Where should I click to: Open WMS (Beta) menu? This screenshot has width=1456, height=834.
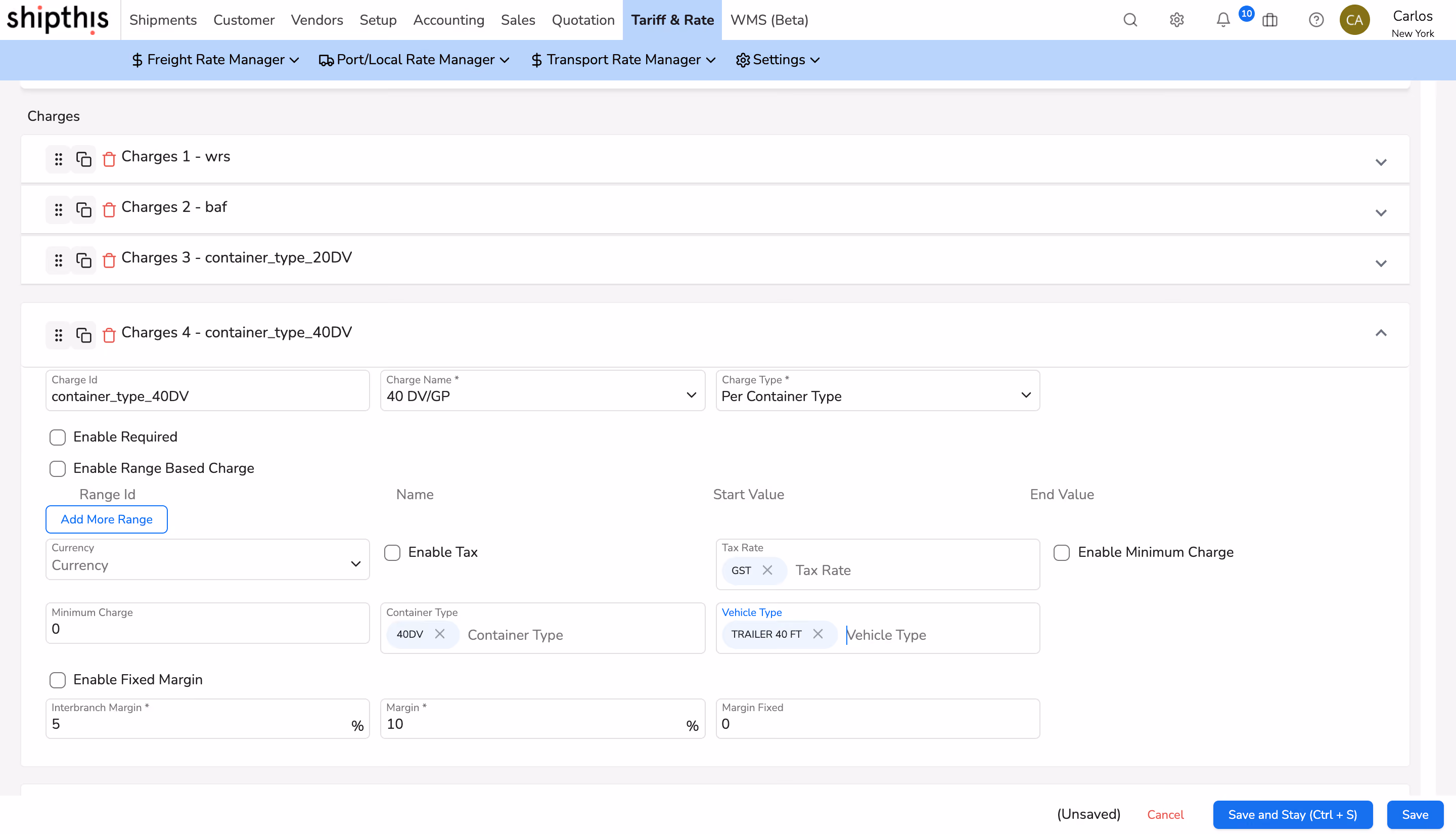click(x=769, y=20)
